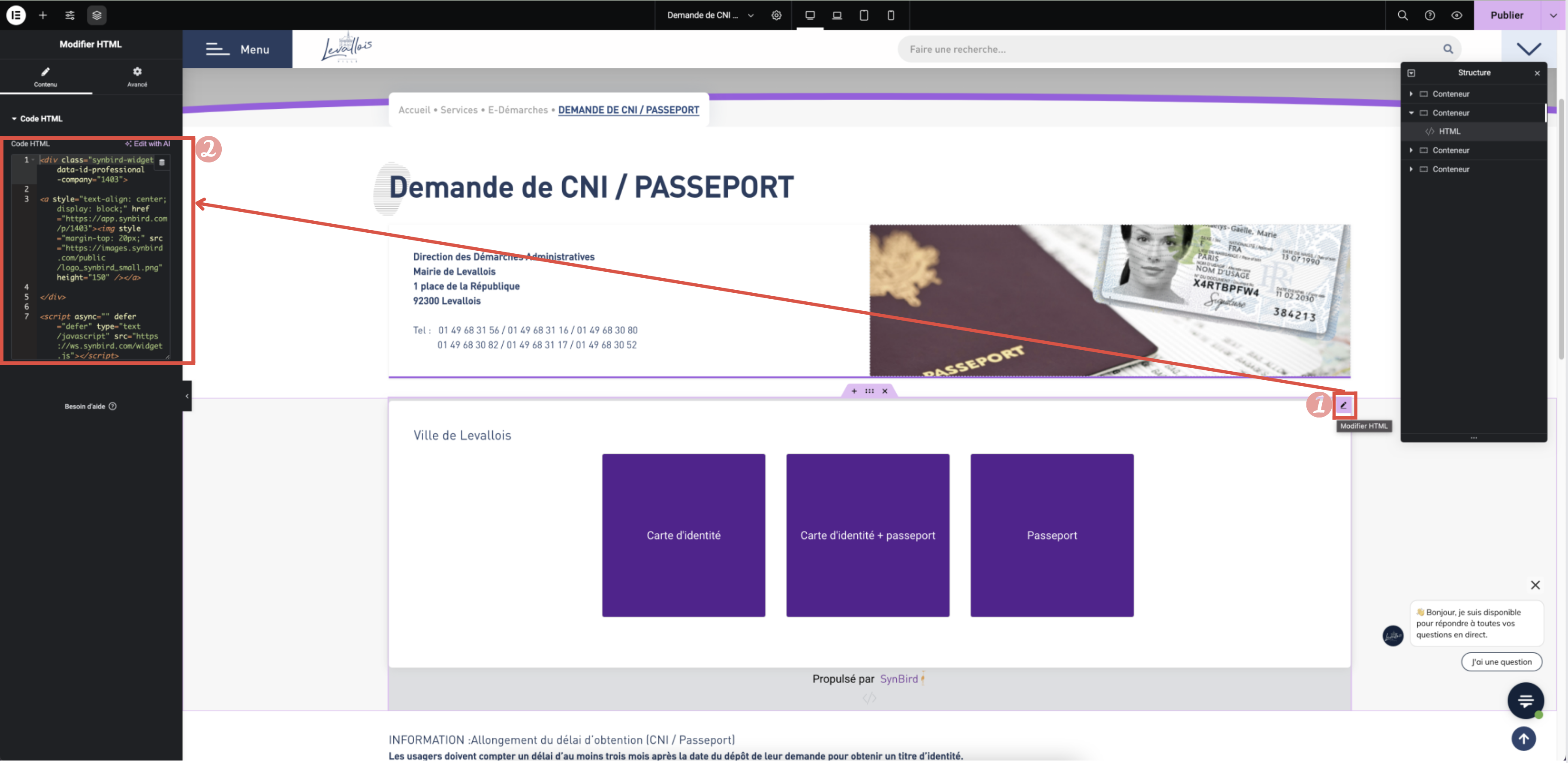
Task: Click the Passeport purple tile
Action: pyautogui.click(x=1051, y=535)
